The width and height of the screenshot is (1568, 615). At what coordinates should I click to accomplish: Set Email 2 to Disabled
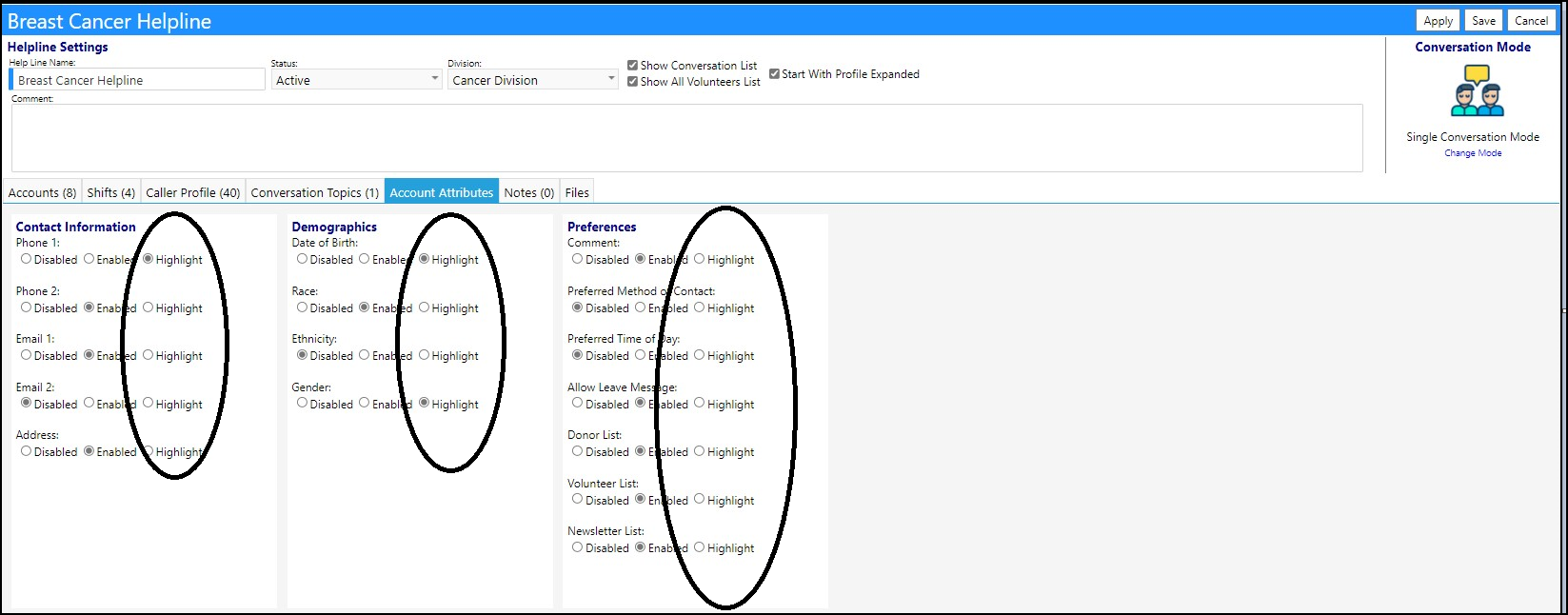click(26, 404)
